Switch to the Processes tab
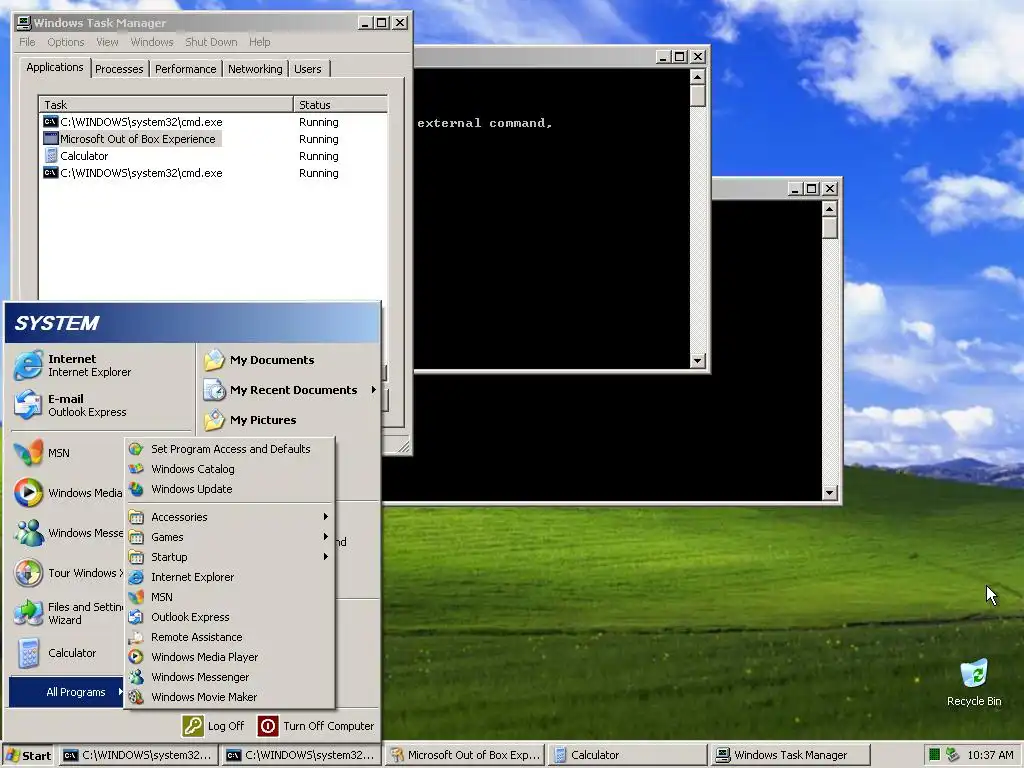 click(x=119, y=69)
